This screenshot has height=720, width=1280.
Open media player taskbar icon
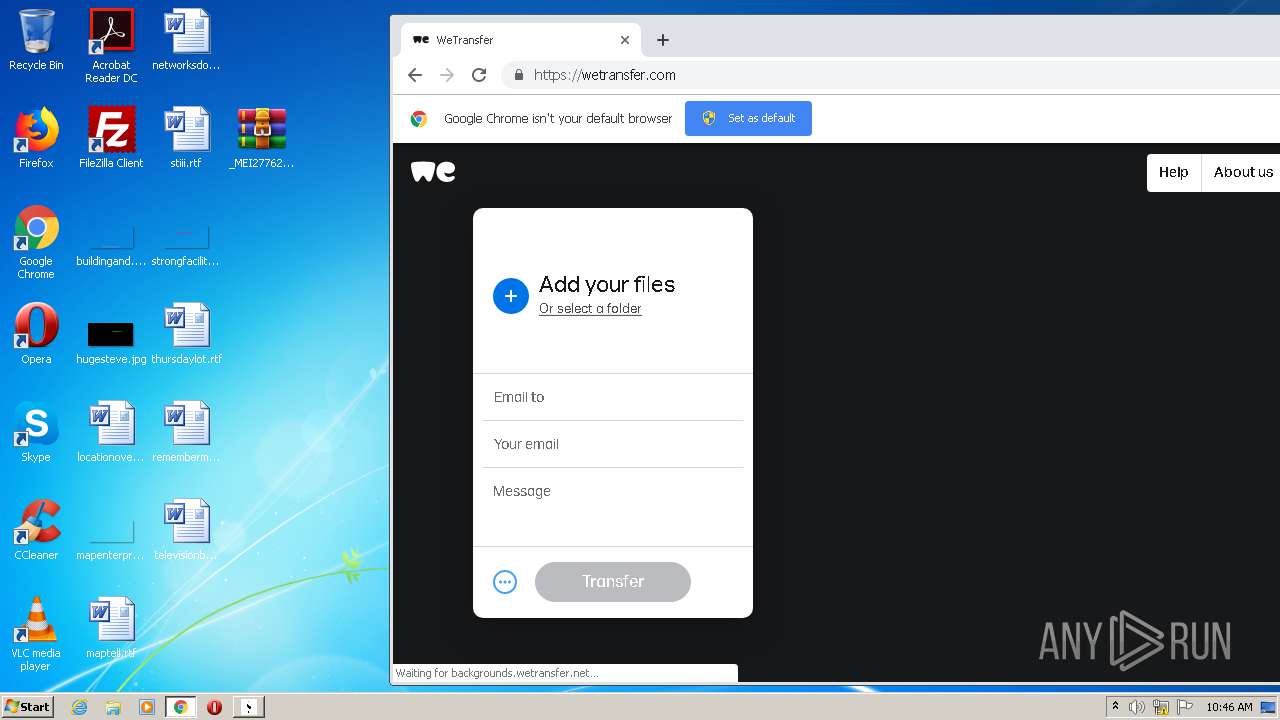(147, 707)
